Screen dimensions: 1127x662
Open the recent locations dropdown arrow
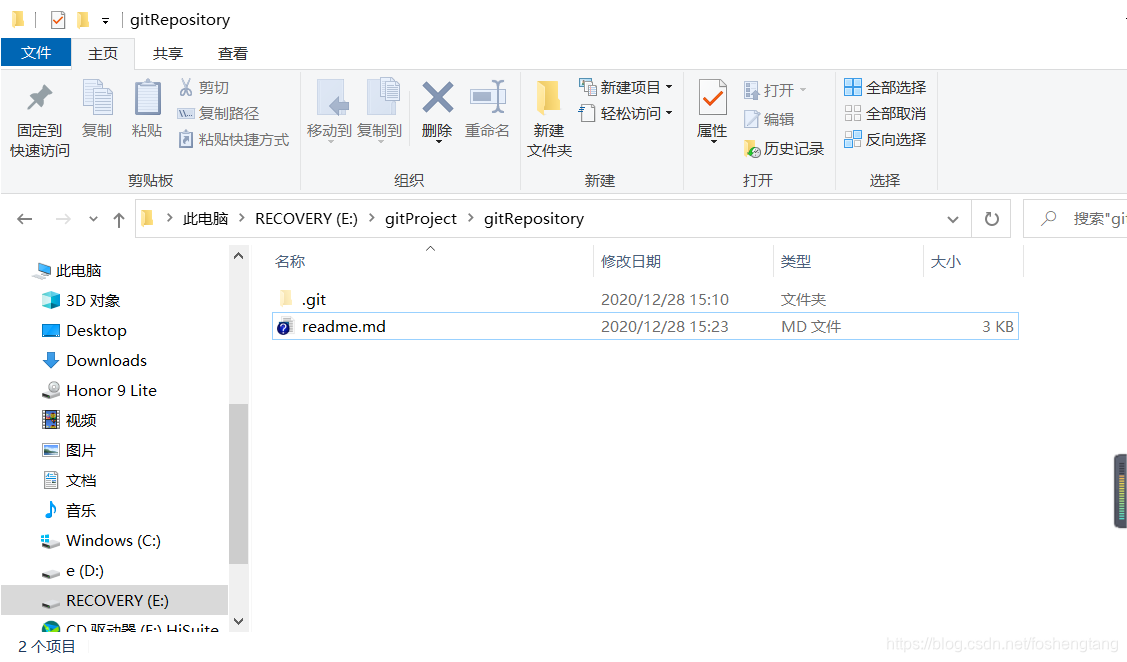(x=93, y=219)
